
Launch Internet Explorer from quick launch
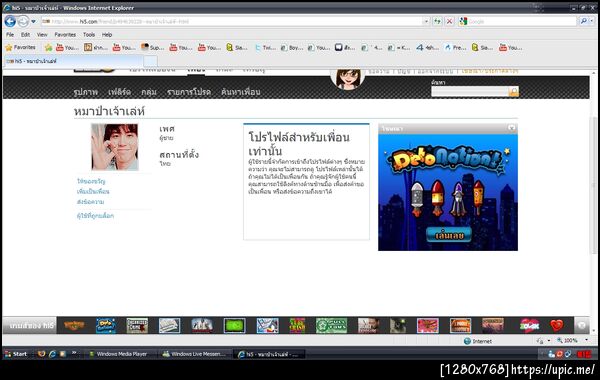tap(52, 354)
